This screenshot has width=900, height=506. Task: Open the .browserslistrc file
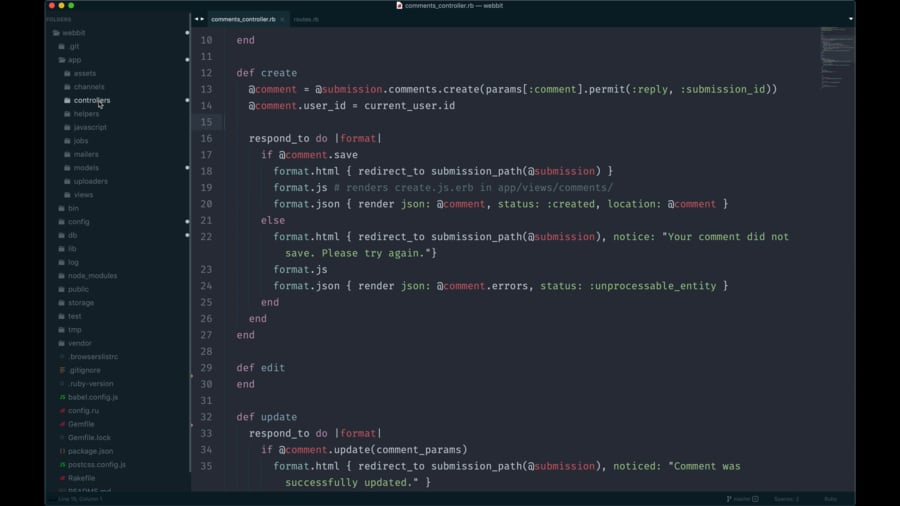point(93,357)
